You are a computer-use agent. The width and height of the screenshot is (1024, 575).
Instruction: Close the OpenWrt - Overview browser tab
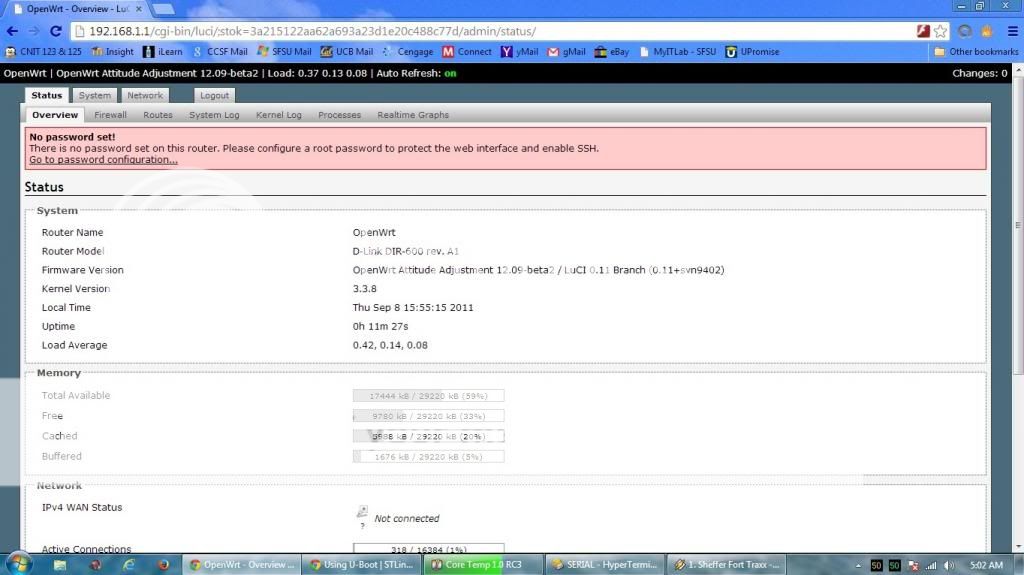tap(138, 8)
